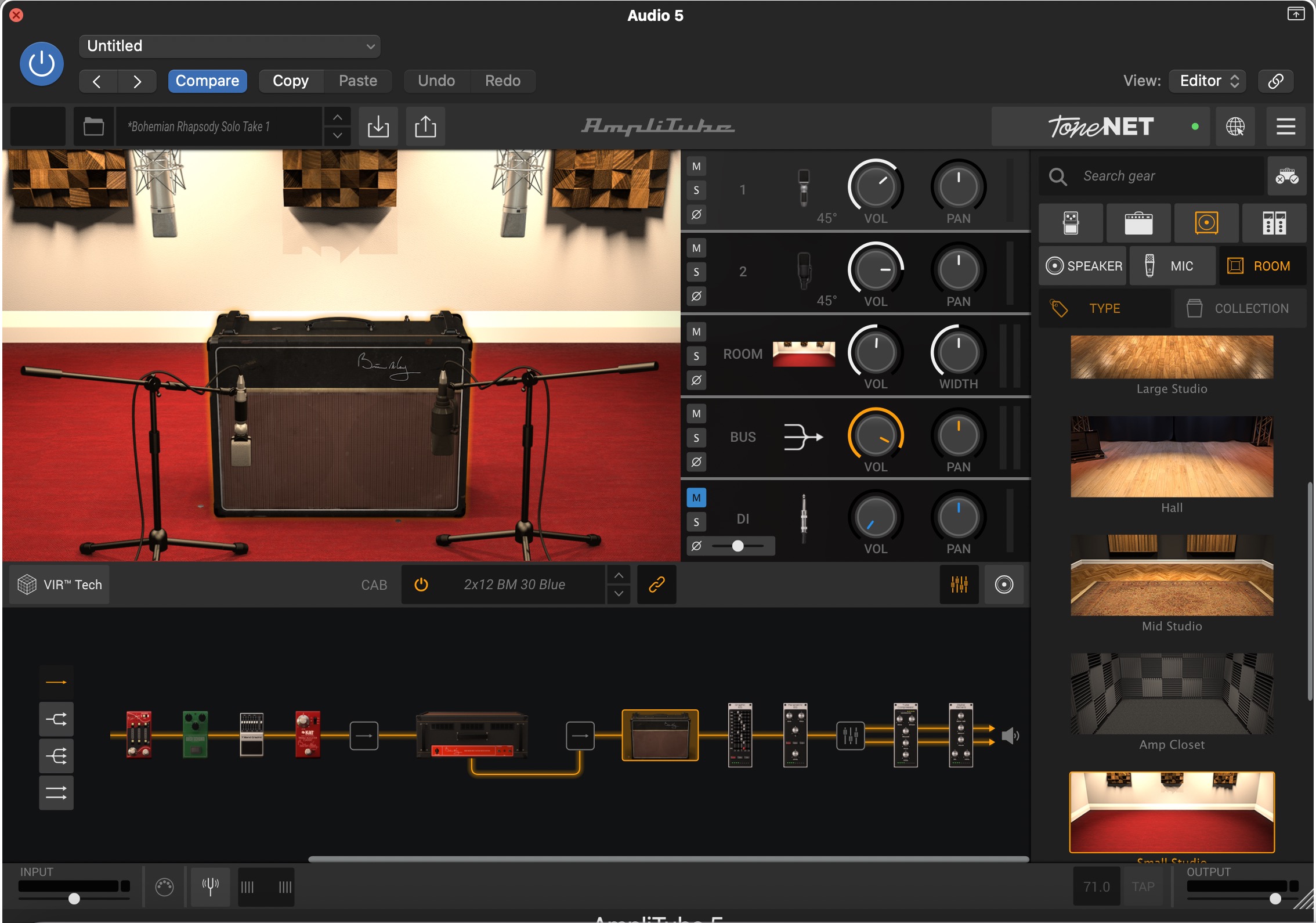Solo mic channel 1
The width and height of the screenshot is (1316, 923).
(x=696, y=190)
